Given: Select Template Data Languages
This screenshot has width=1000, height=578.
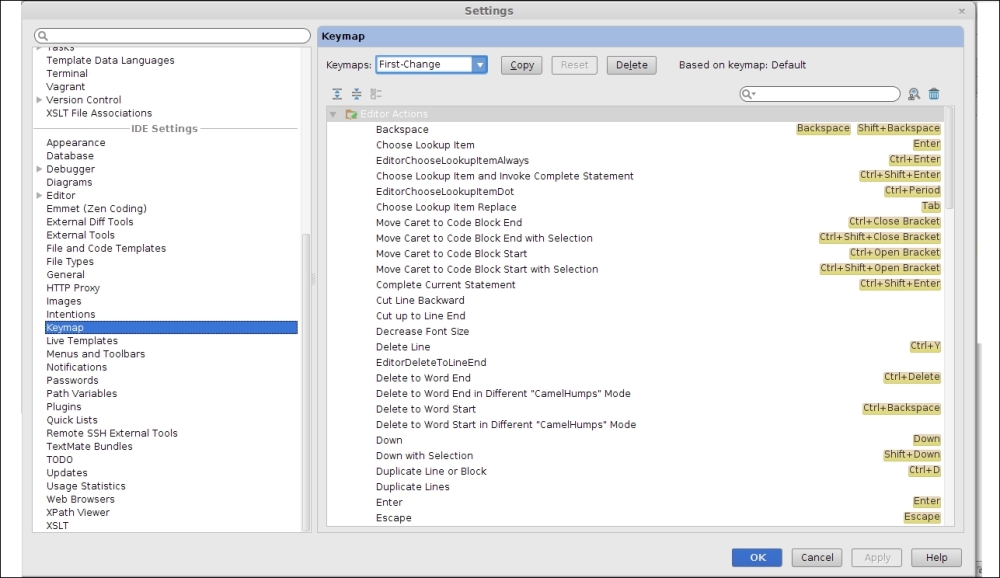Looking at the screenshot, I should click(110, 60).
